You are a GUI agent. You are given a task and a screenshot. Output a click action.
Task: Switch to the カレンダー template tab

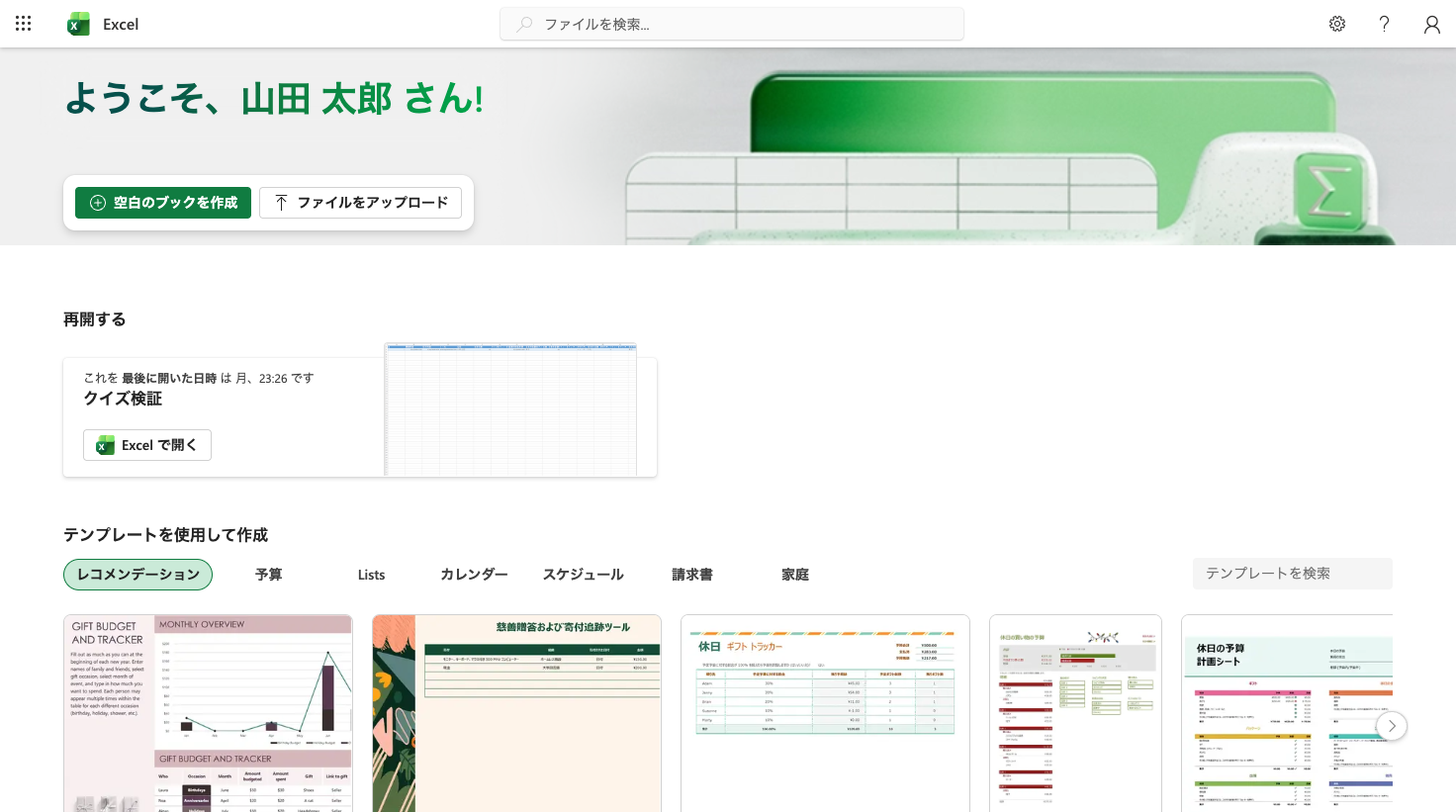pos(474,575)
